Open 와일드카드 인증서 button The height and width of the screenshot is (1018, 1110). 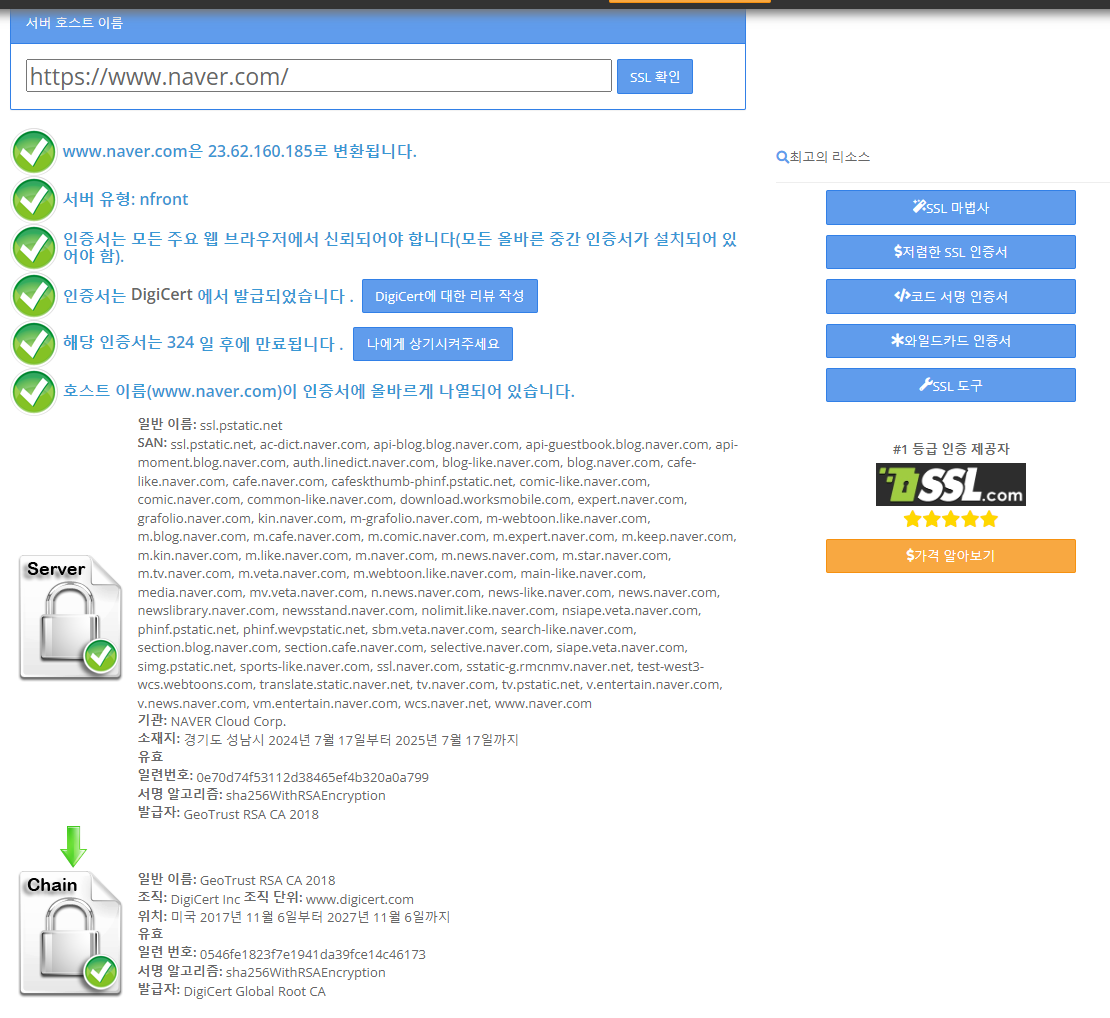(951, 341)
